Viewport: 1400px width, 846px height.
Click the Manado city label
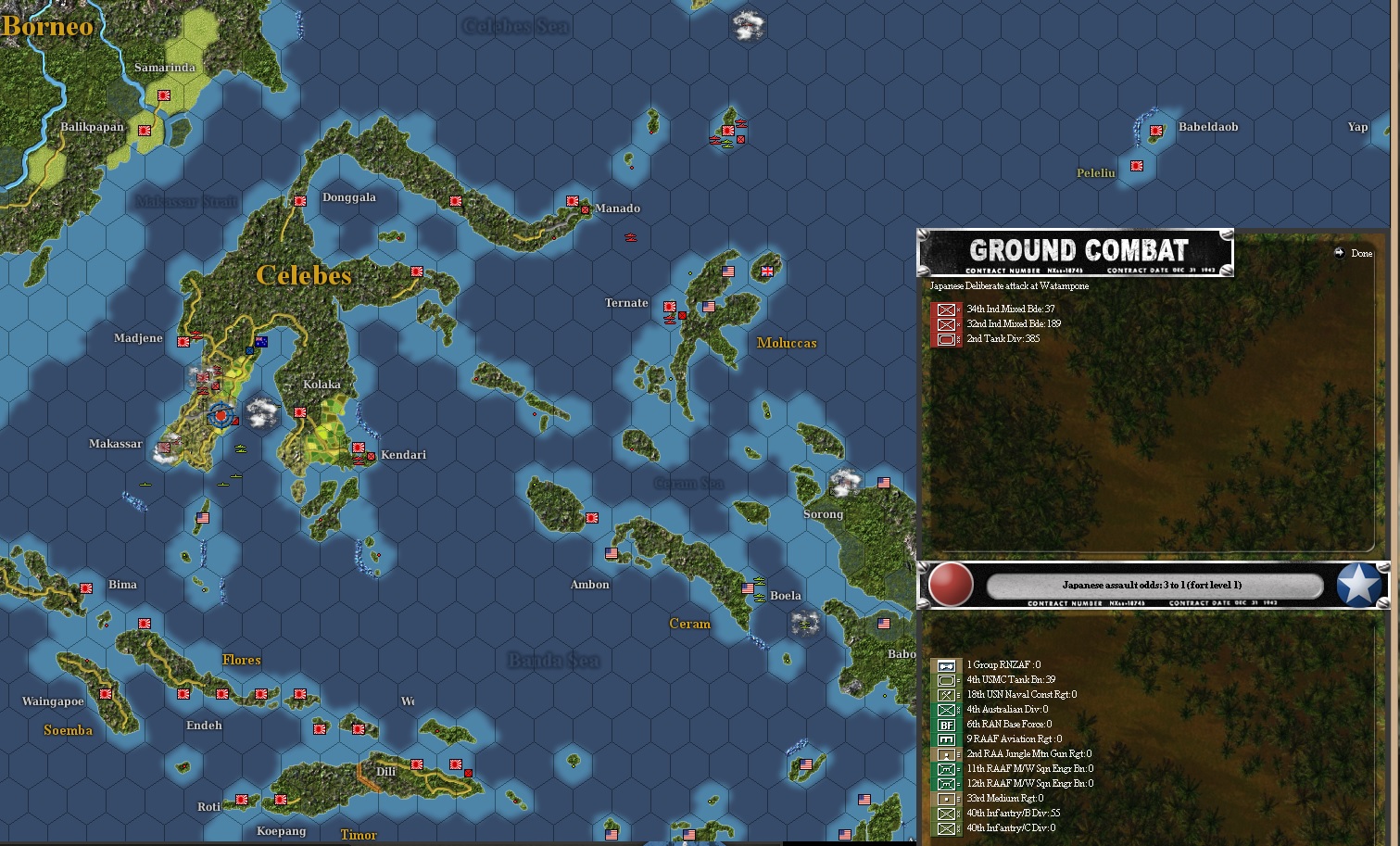coord(618,208)
